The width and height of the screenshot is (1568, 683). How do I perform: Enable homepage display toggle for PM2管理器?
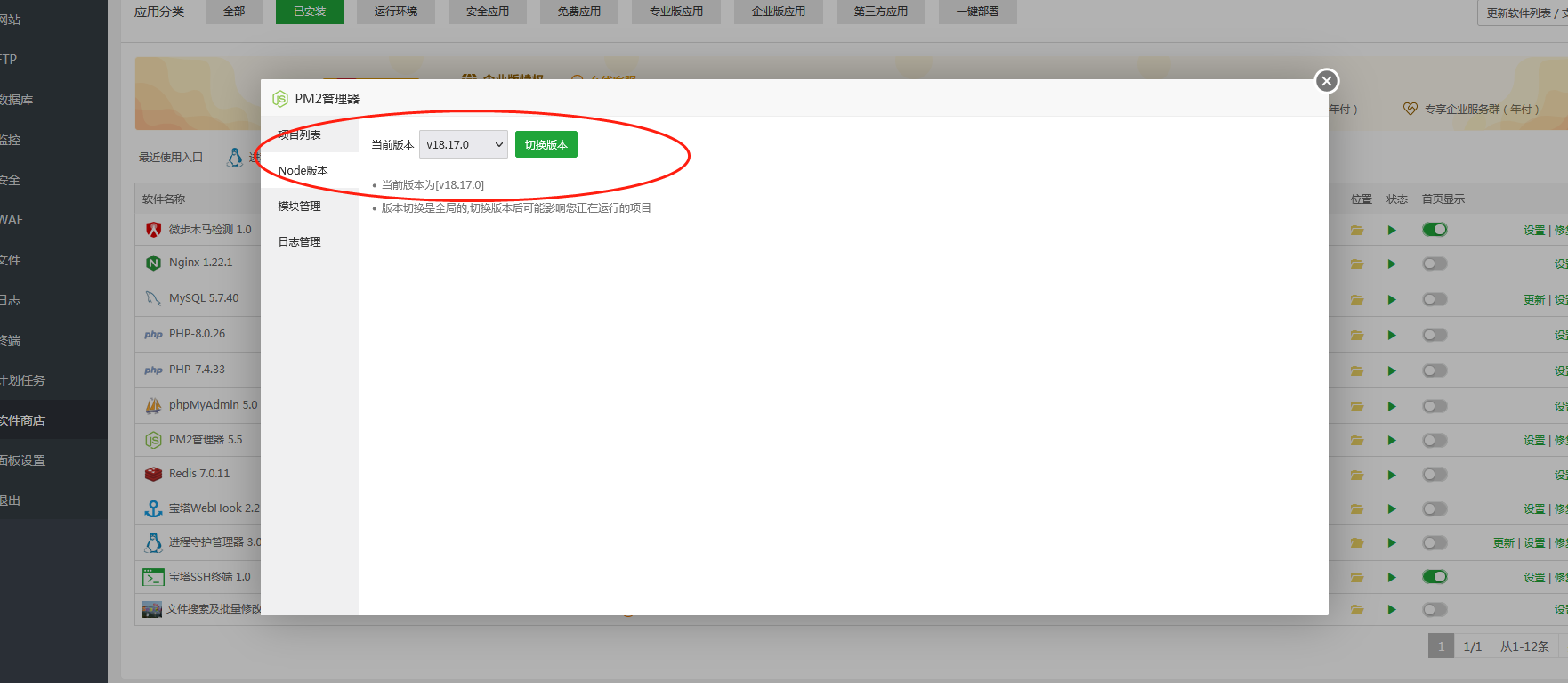point(1435,441)
